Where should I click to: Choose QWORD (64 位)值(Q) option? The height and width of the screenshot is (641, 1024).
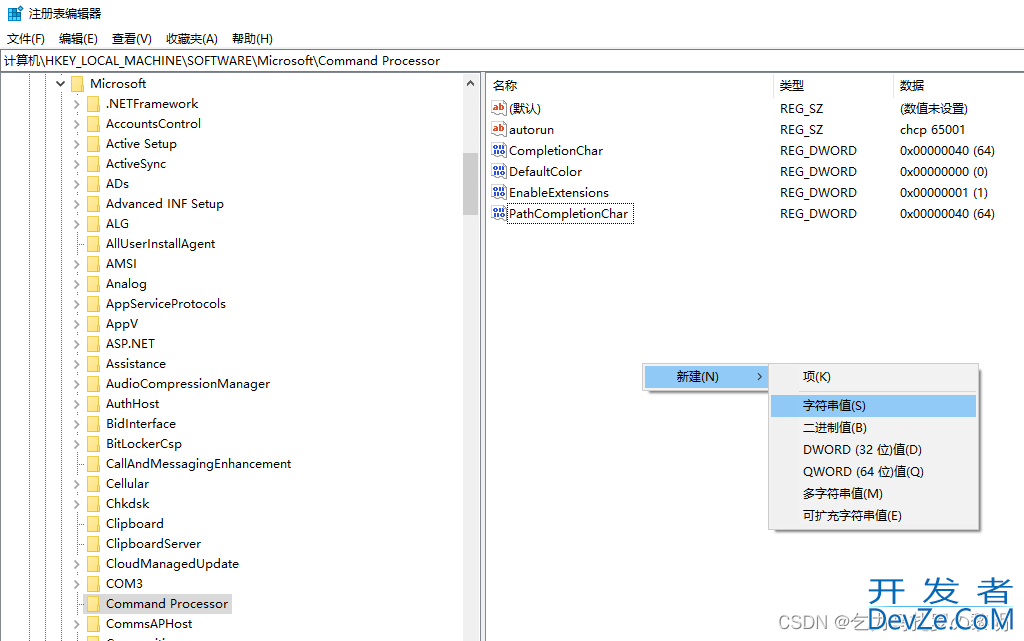click(x=873, y=471)
